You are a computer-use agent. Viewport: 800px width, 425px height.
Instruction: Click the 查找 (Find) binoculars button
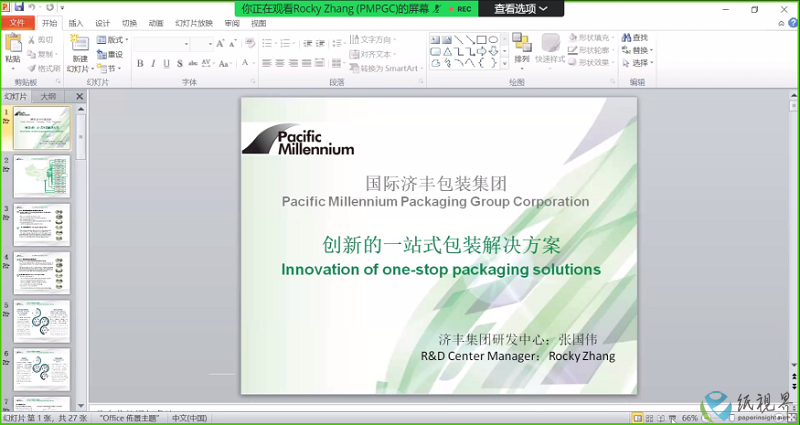coord(635,38)
